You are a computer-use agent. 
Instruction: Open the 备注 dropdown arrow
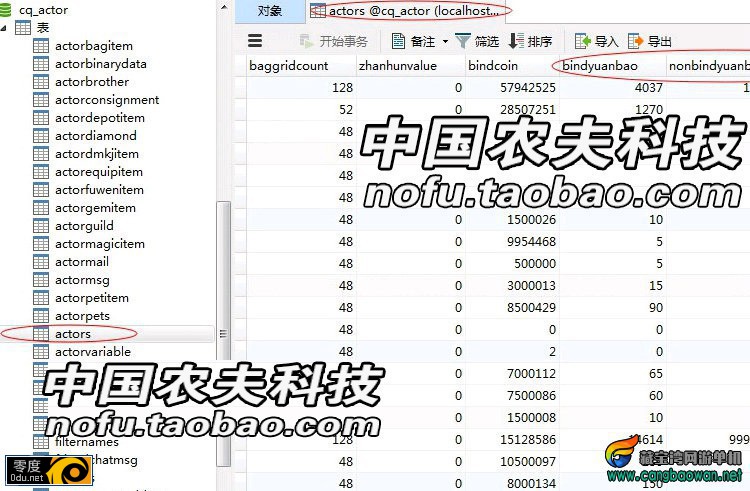click(445, 42)
